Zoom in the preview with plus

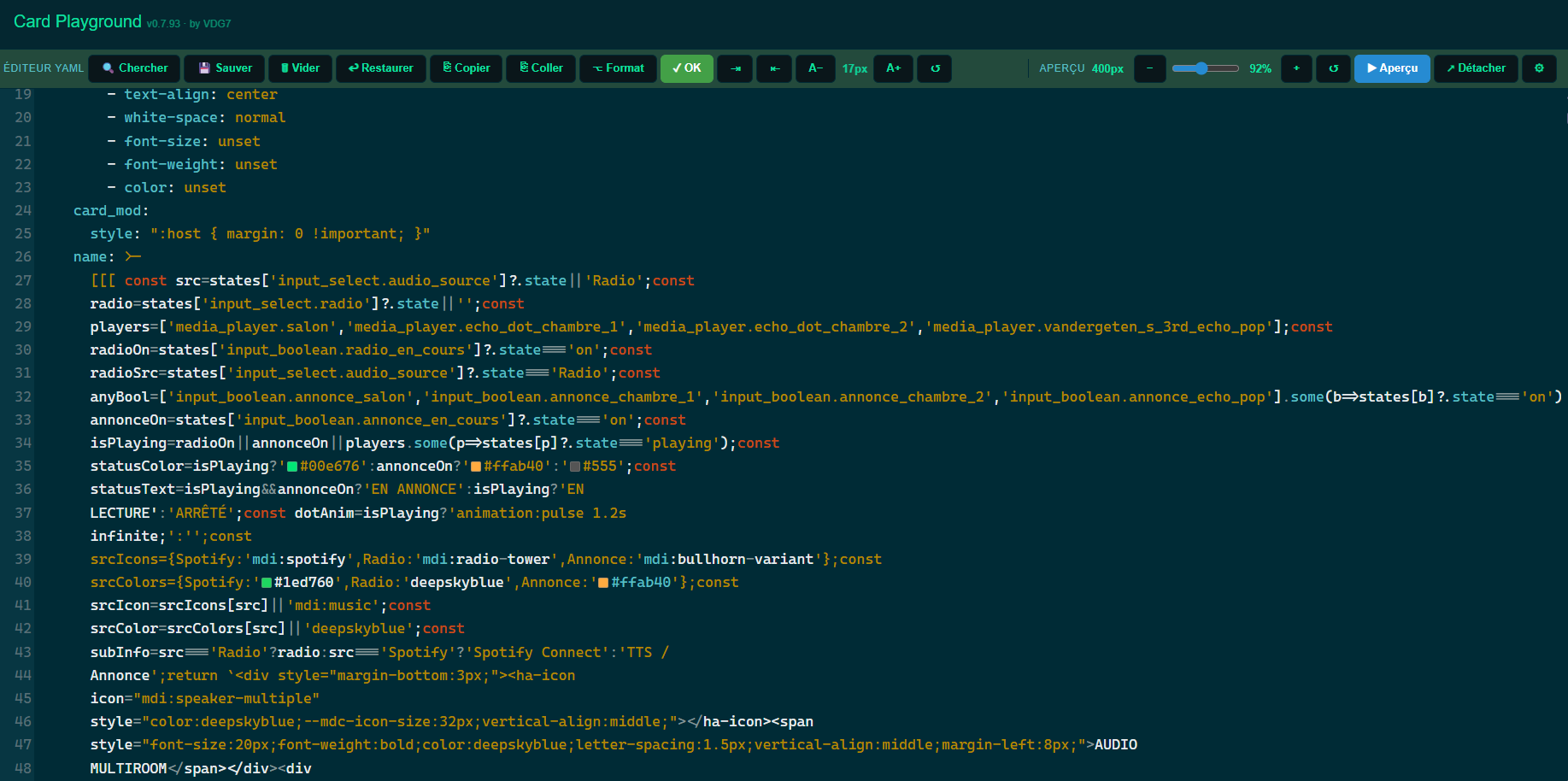click(1296, 68)
